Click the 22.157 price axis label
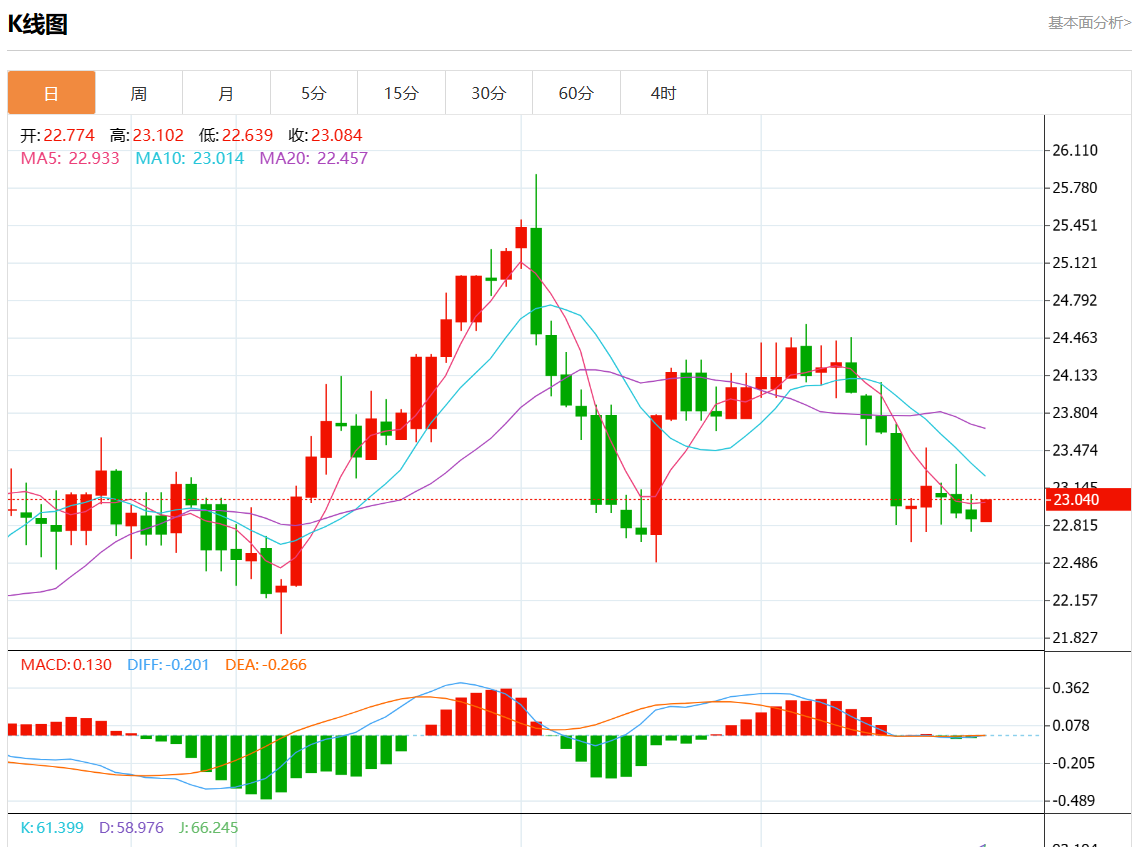This screenshot has width=1146, height=847. [1074, 601]
